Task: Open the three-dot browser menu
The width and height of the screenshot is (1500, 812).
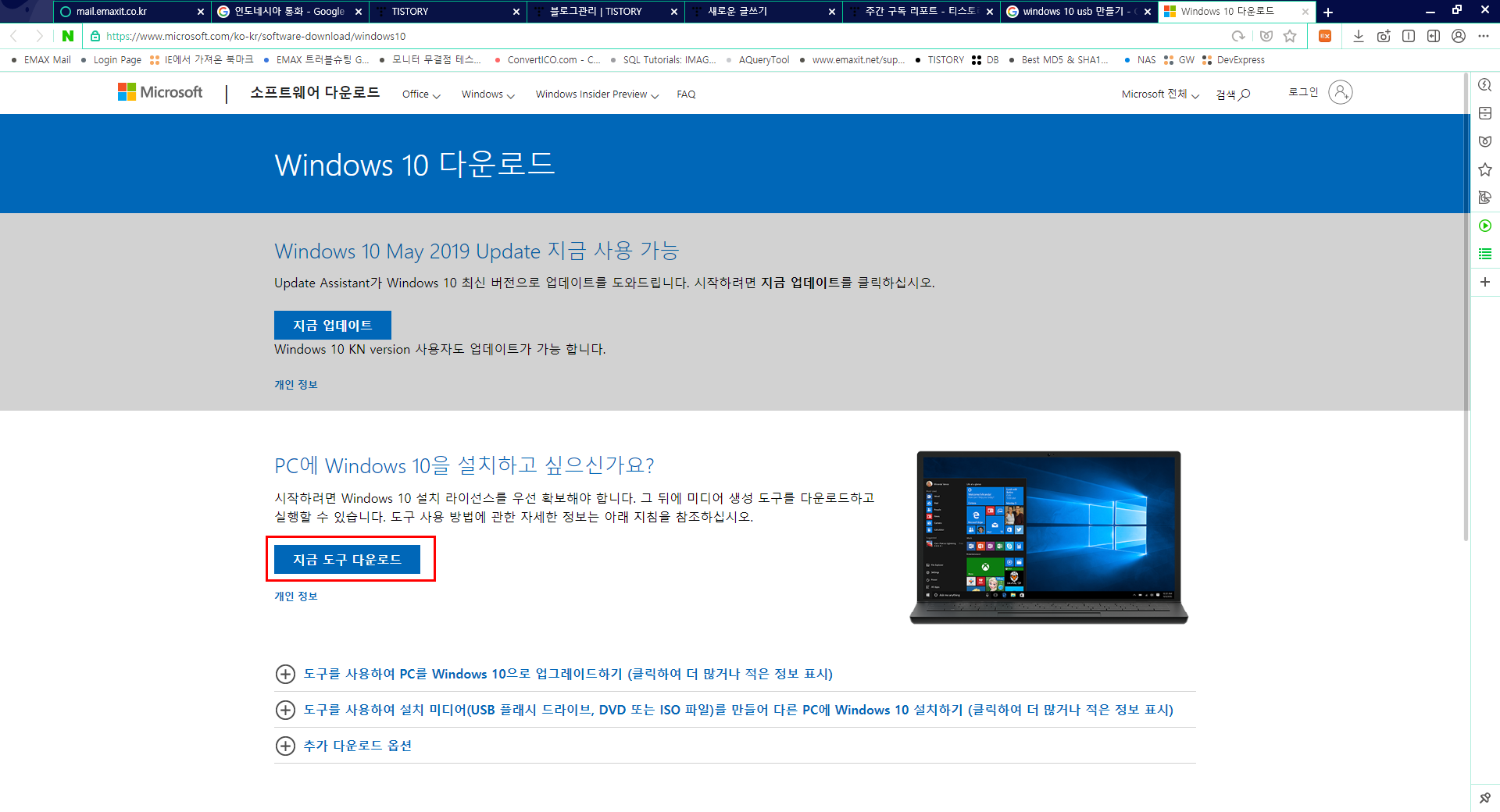Action: [1484, 36]
